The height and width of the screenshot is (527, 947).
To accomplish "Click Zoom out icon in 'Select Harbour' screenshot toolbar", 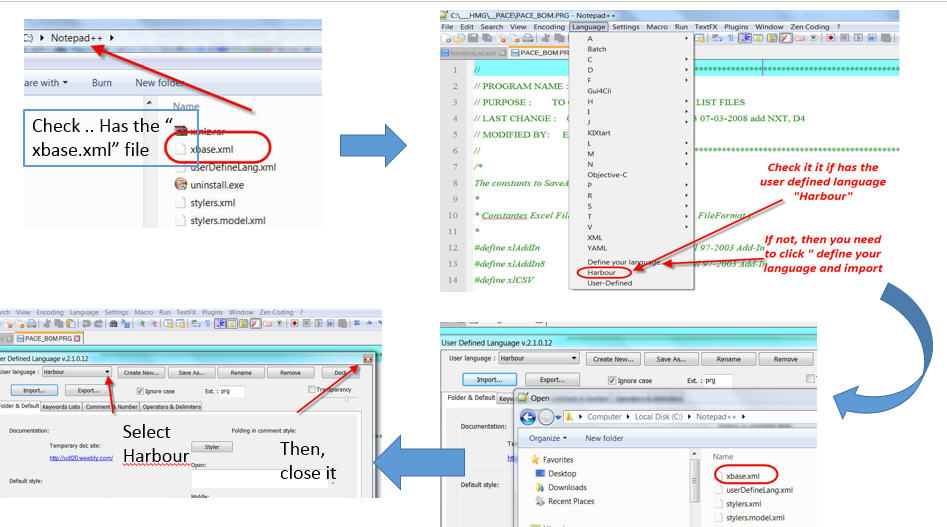I will pyautogui.click(x=154, y=324).
